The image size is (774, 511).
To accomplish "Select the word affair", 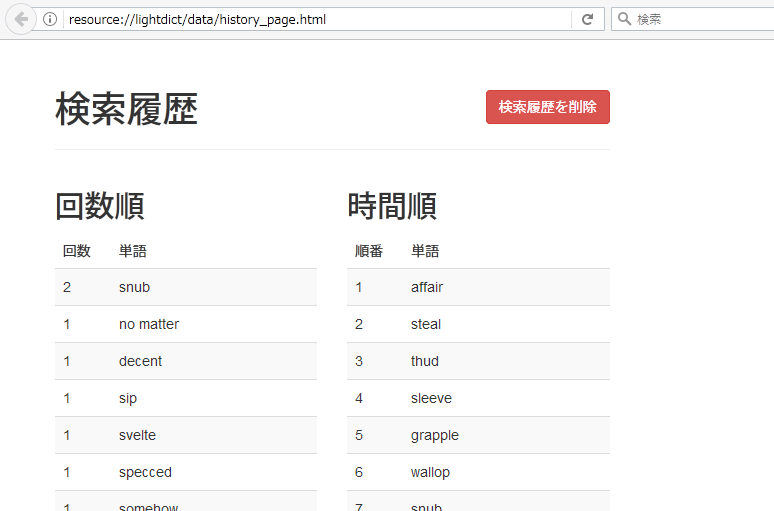I will [427, 287].
